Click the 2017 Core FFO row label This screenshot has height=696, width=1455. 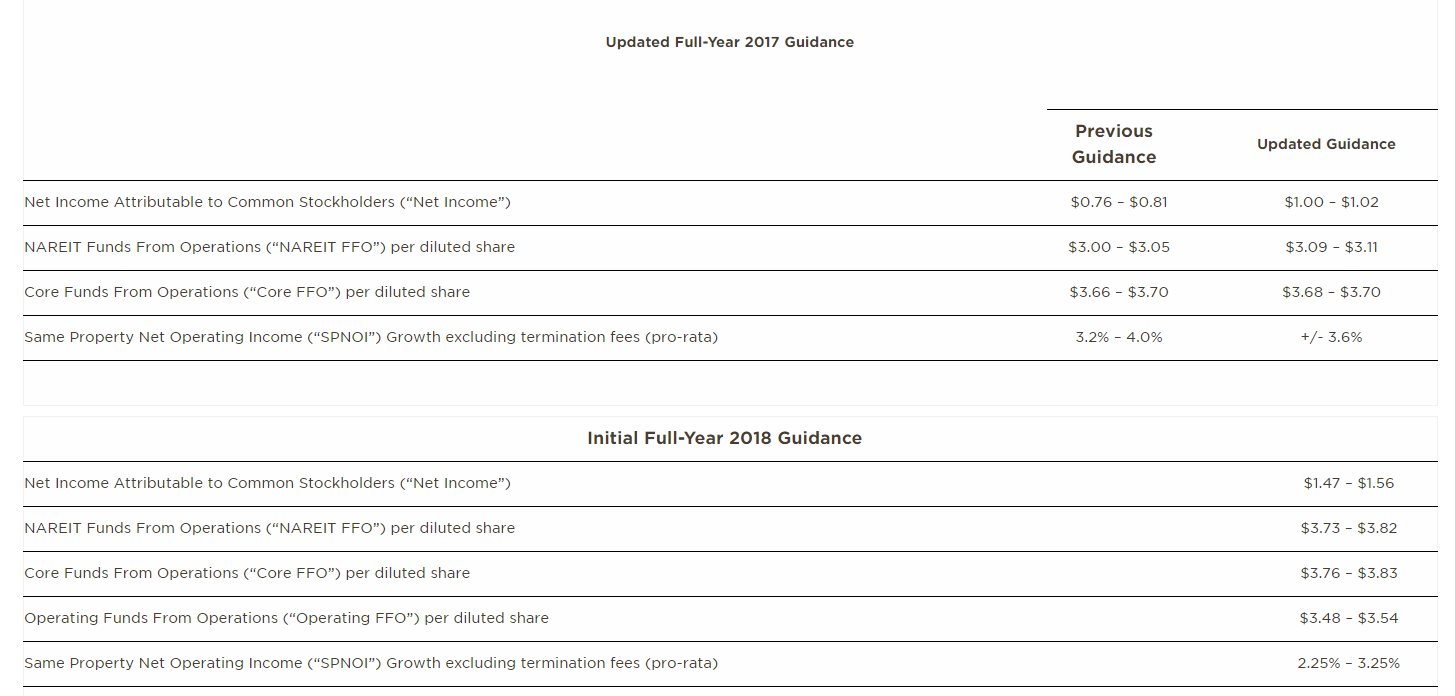click(x=247, y=292)
